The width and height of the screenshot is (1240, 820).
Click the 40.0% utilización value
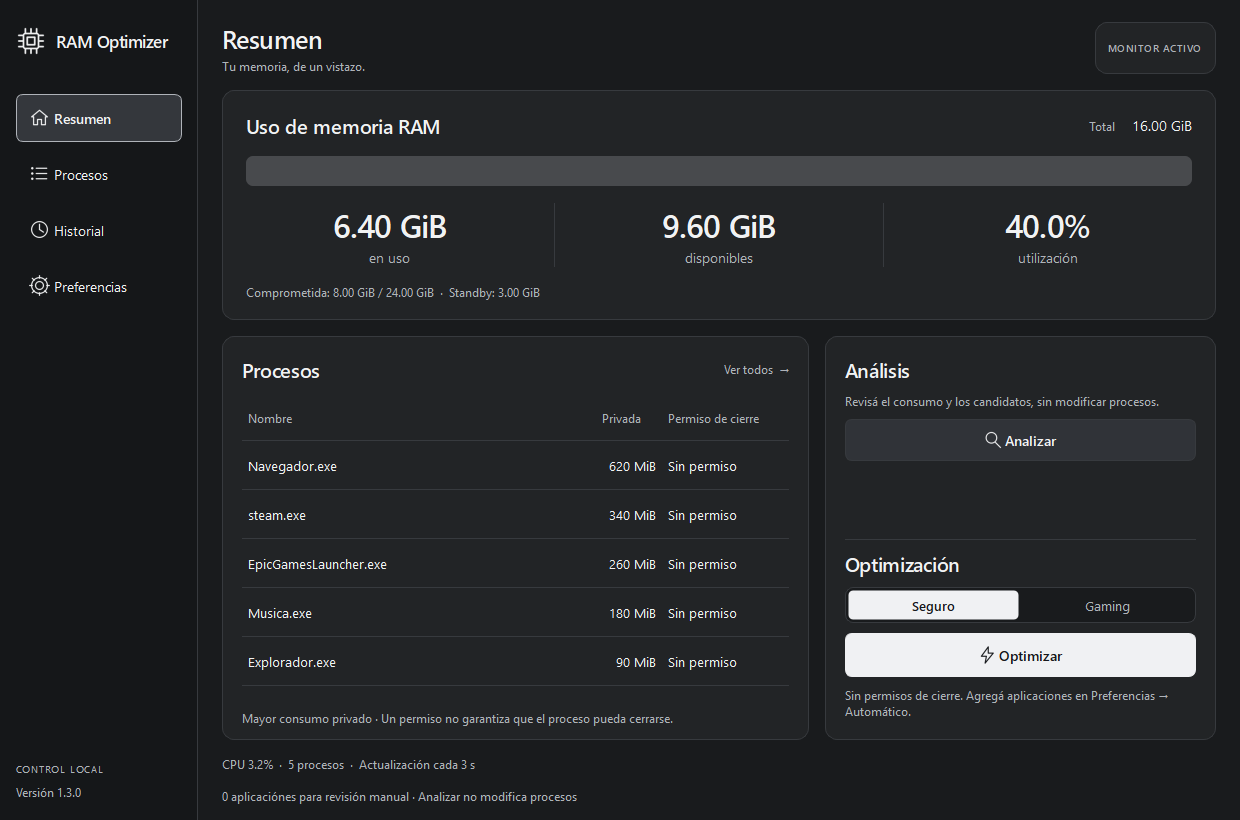(x=1047, y=227)
